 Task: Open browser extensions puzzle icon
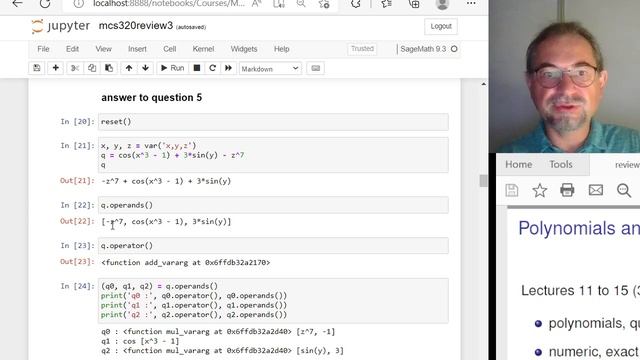(x=356, y=4)
